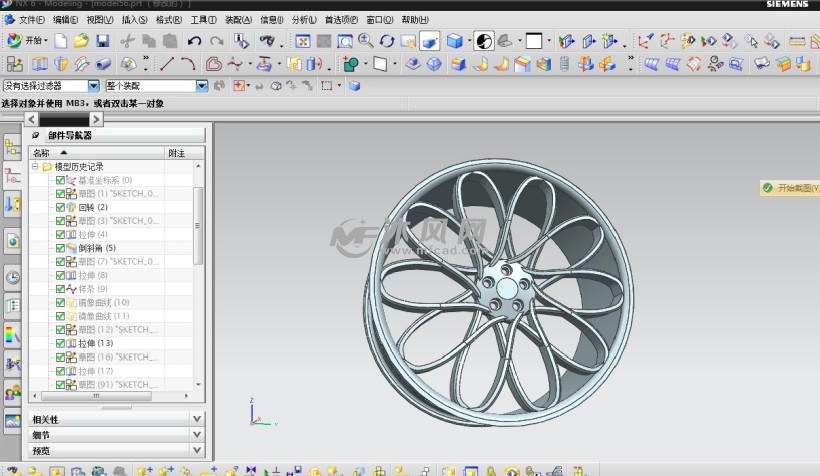Toggle the checkbox for 拉伸 (8)
Viewport: 820px width, 476px height.
60,275
